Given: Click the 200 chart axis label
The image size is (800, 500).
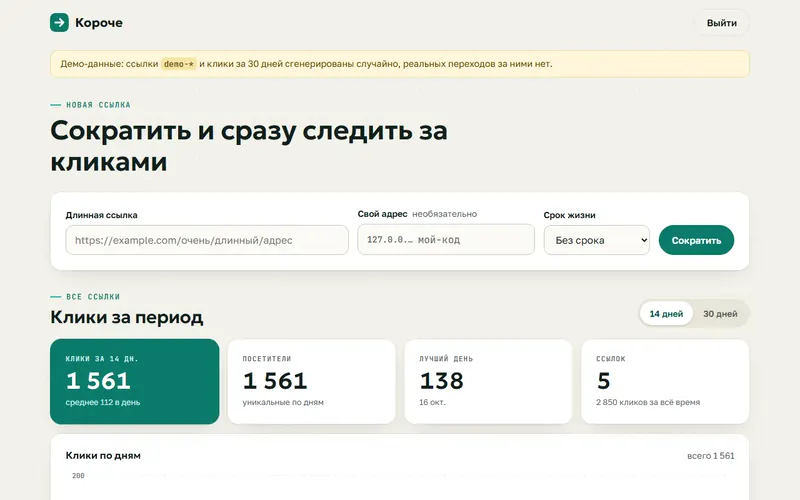Looking at the screenshot, I should tap(78, 476).
